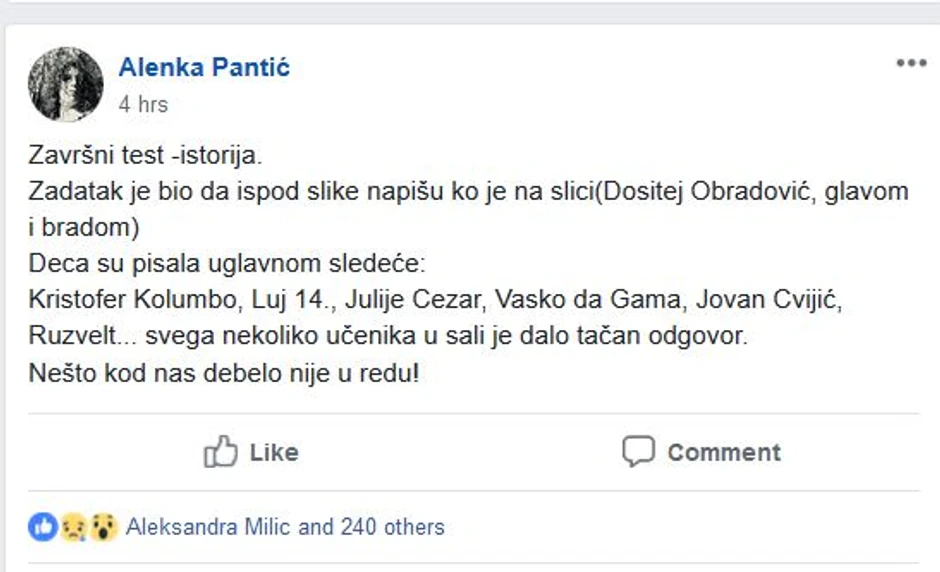Image resolution: width=940 pixels, height=572 pixels.
Task: View the "240 others" reactions list
Action: tap(392, 527)
